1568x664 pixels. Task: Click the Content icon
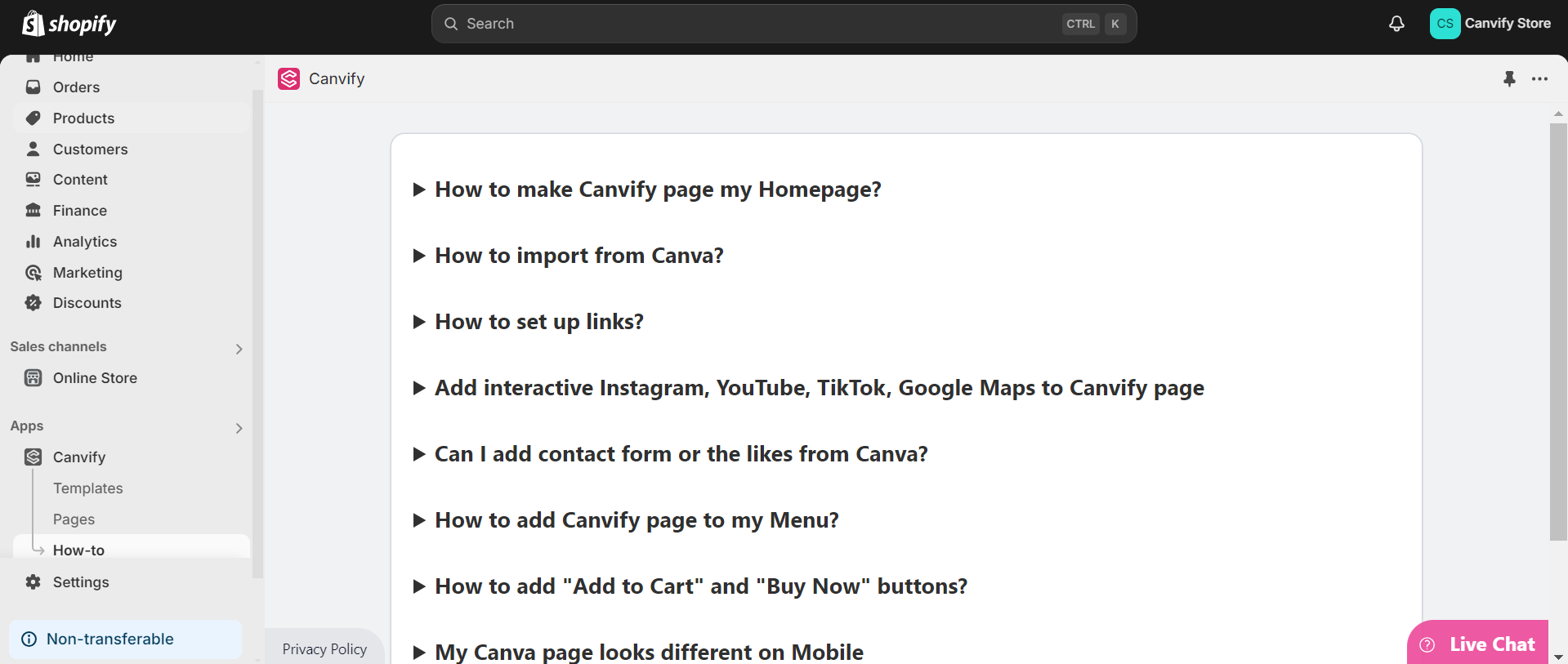[x=33, y=179]
